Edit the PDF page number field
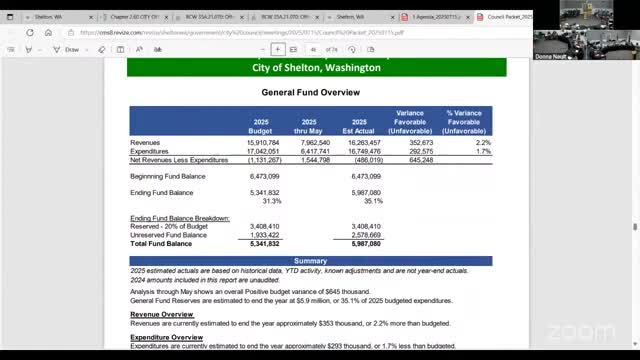 [313, 50]
